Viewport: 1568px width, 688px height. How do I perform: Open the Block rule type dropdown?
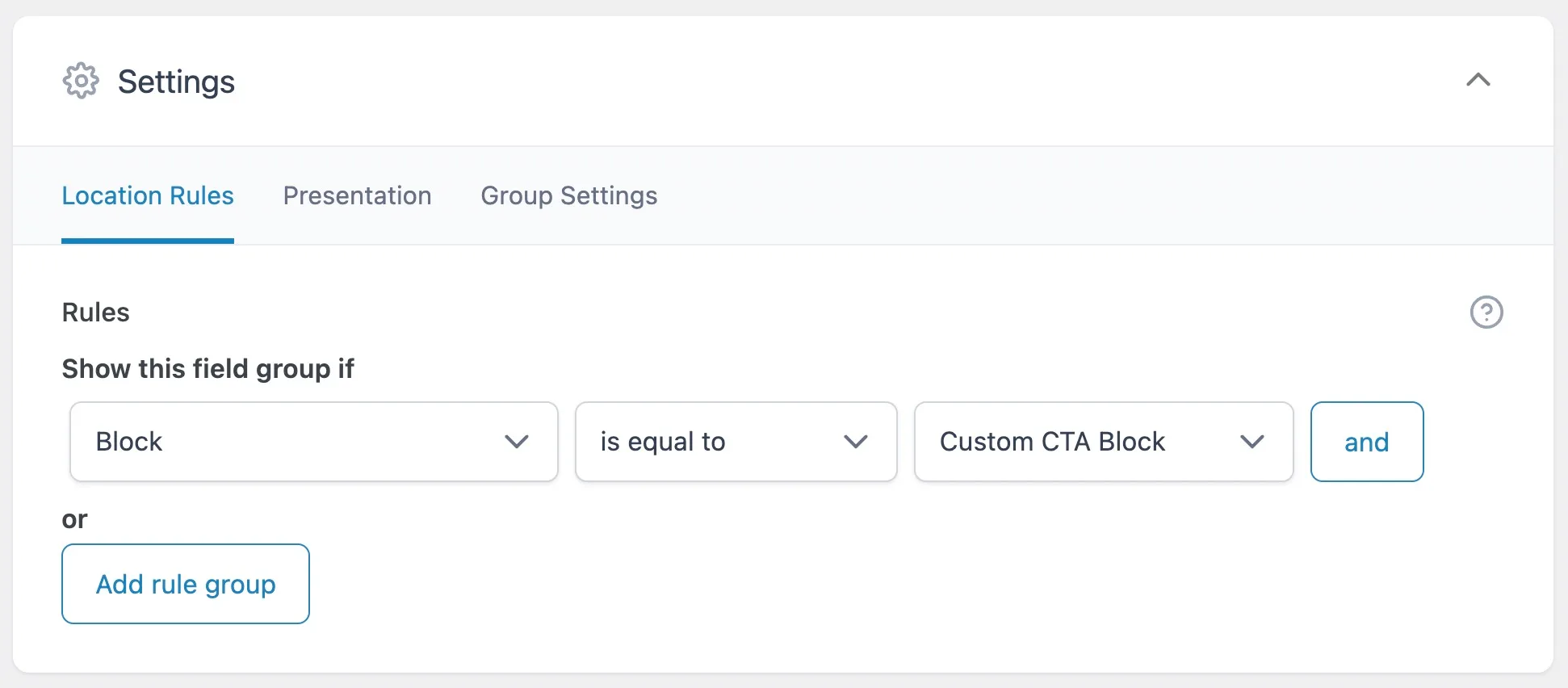coord(313,442)
